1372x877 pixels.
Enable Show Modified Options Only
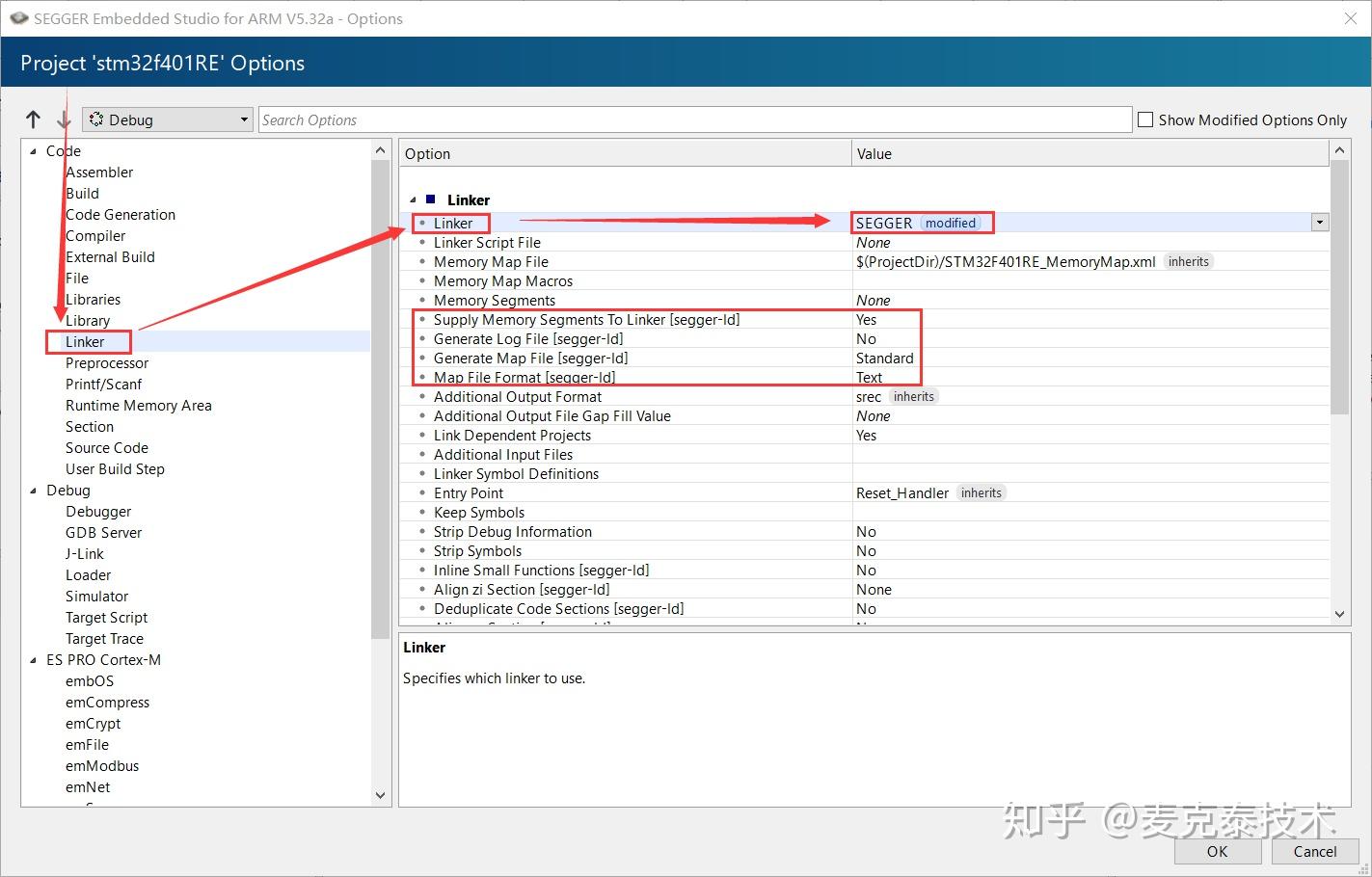1145,120
